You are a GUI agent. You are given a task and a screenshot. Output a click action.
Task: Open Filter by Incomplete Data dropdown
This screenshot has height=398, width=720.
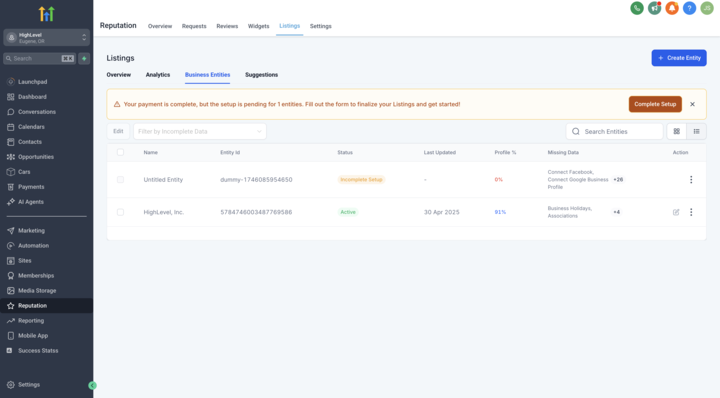200,131
